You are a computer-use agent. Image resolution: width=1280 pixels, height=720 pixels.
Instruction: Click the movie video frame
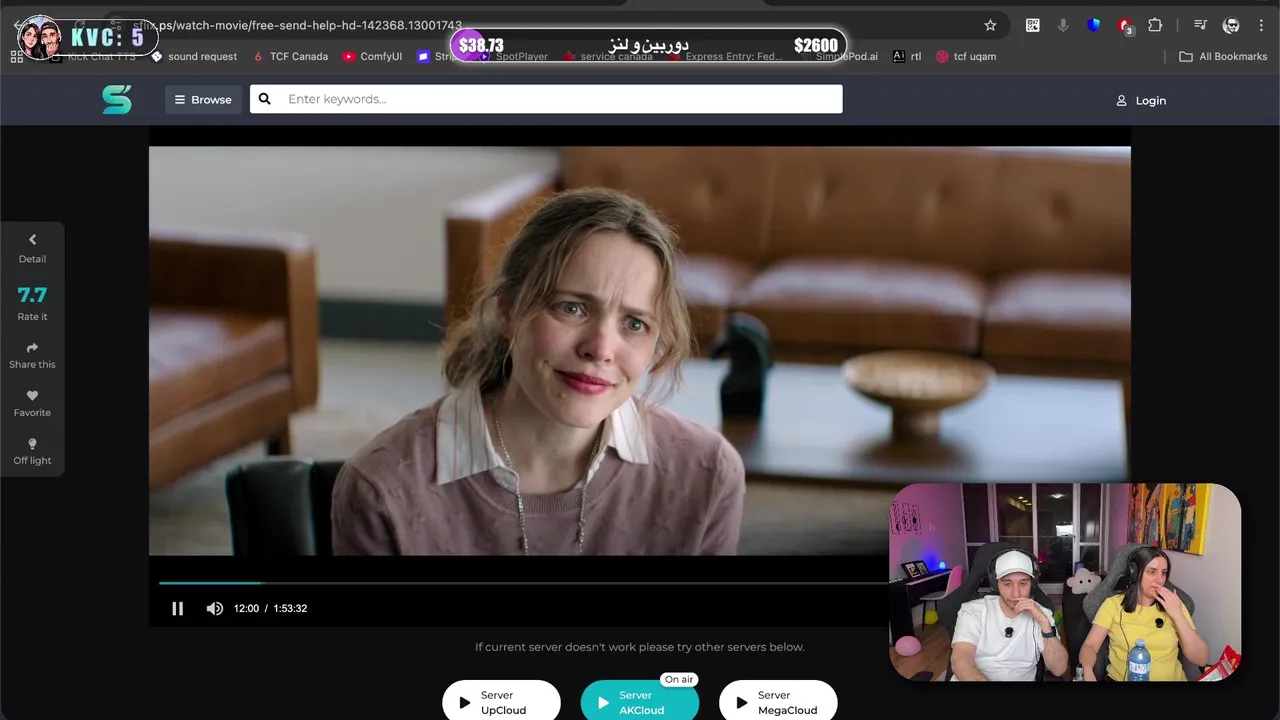pos(640,350)
